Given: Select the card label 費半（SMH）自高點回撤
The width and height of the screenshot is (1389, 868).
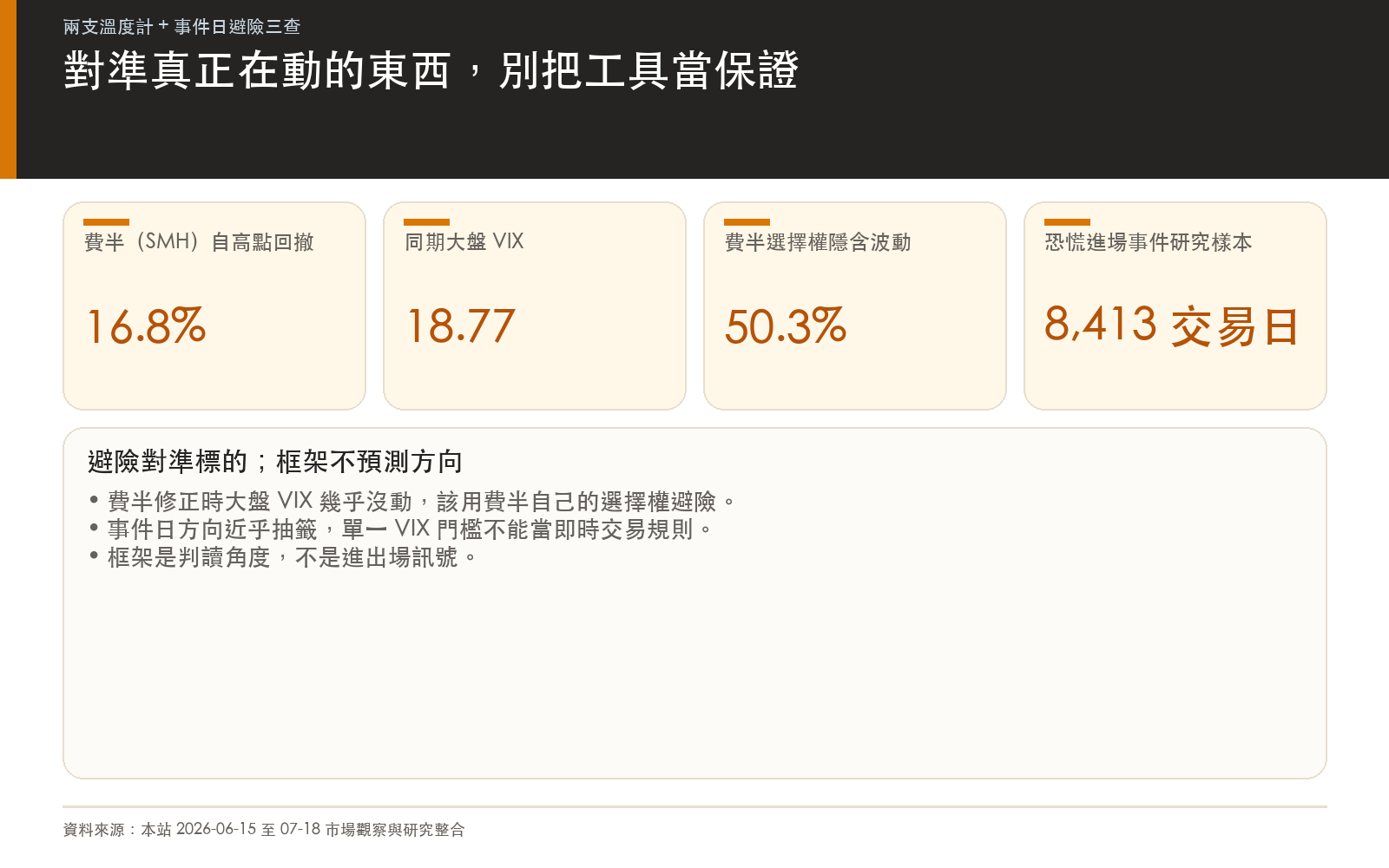Looking at the screenshot, I should coord(199,242).
